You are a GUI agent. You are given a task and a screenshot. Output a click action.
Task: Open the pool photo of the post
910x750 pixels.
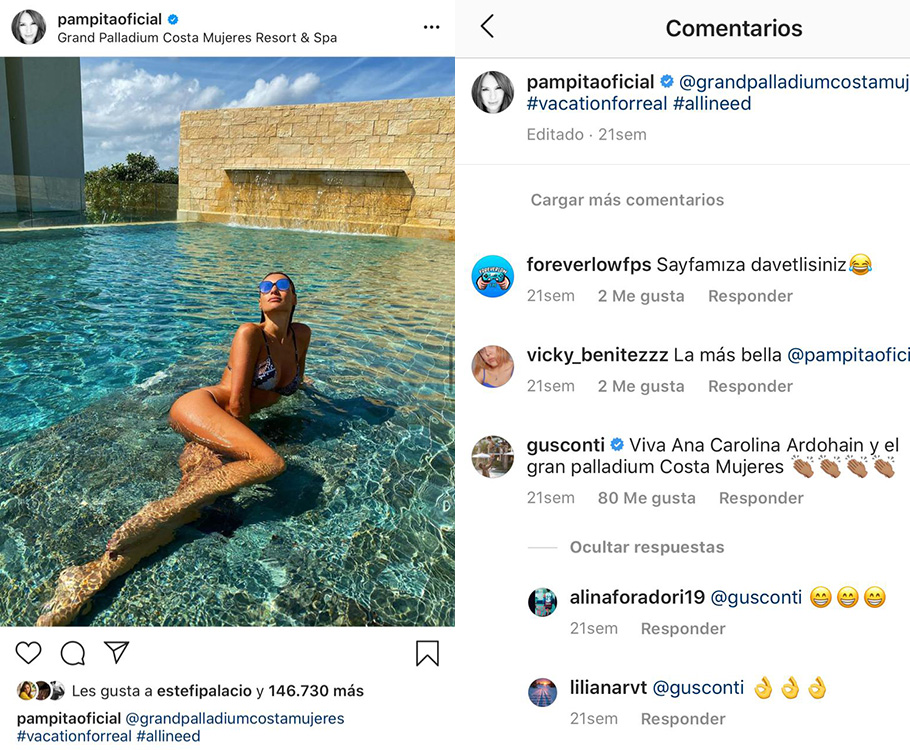(x=227, y=341)
